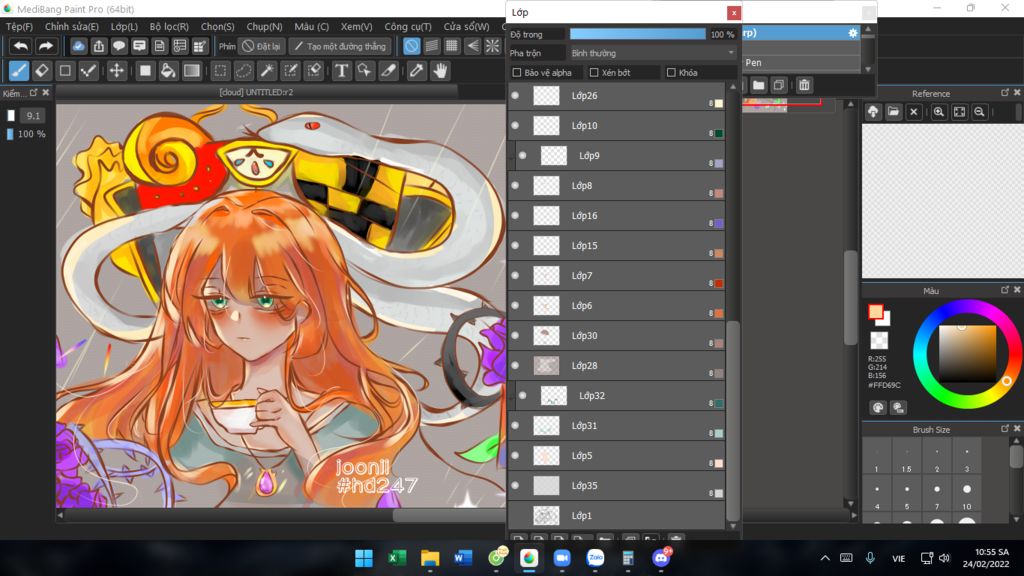The height and width of the screenshot is (576, 1024).
Task: Select the Text tool
Action: [x=342, y=71]
